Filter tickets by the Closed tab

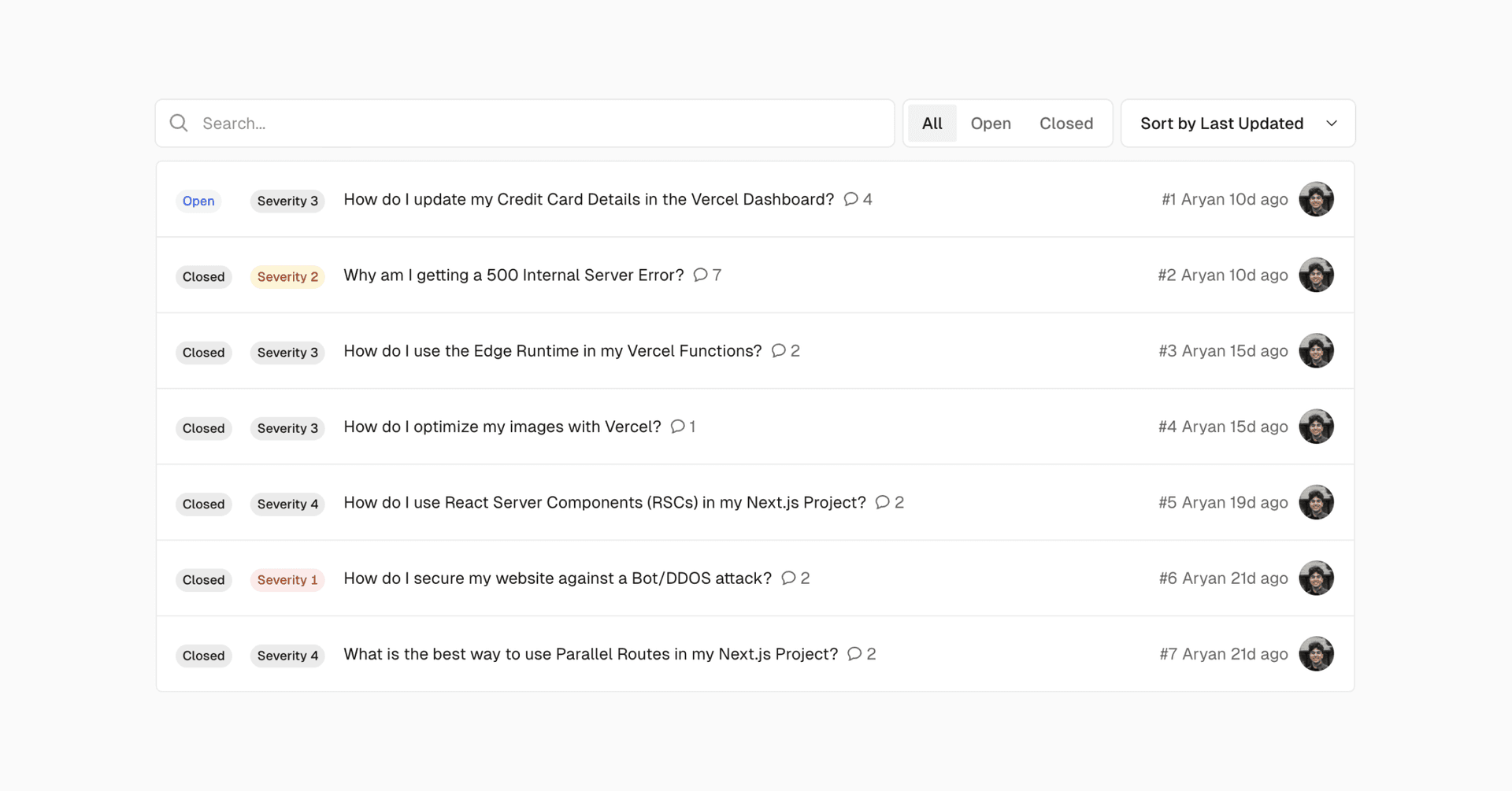click(x=1065, y=124)
